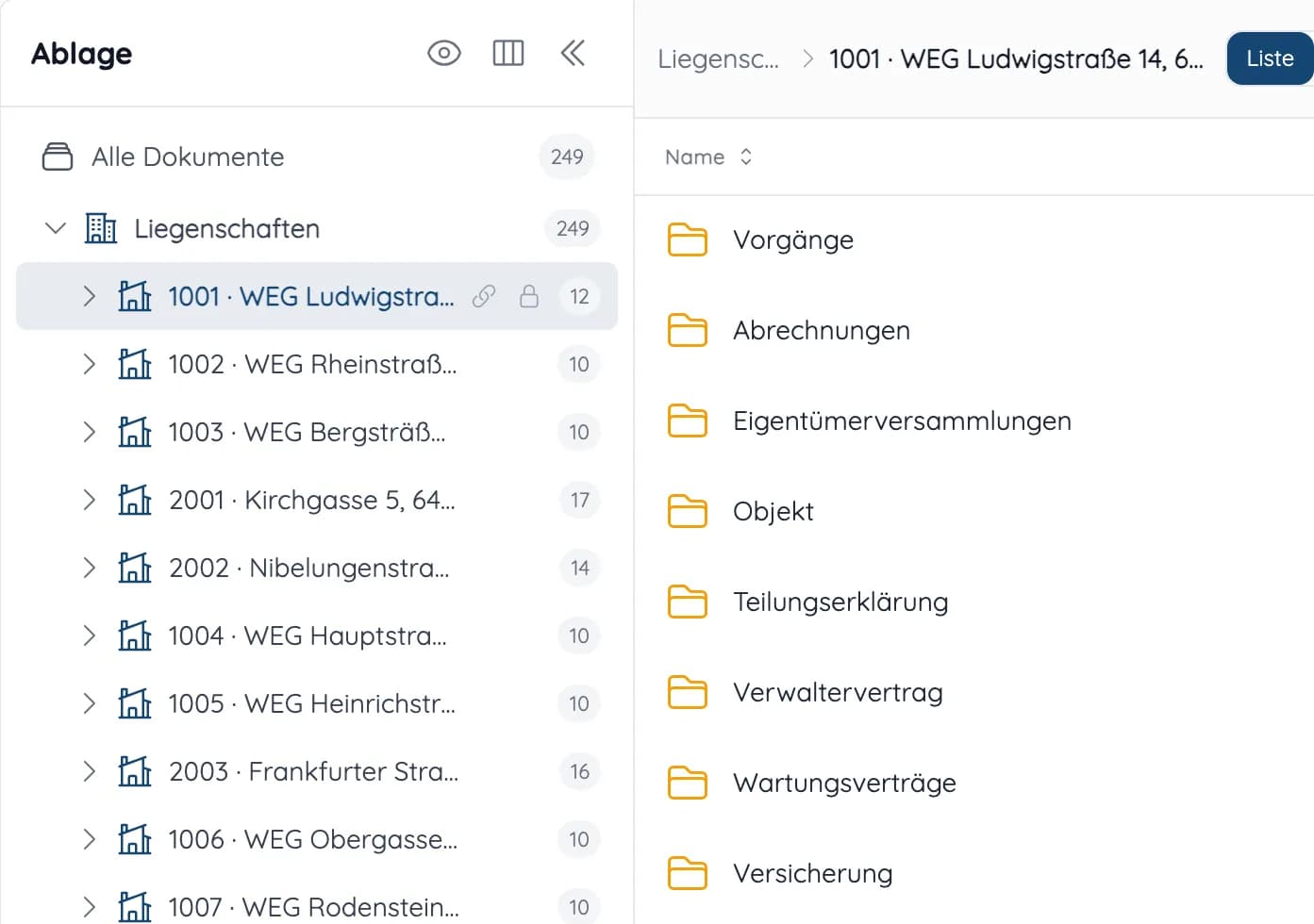Expand the 2001 Kirchgasse 5 node
This screenshot has width=1314, height=924.
click(89, 500)
